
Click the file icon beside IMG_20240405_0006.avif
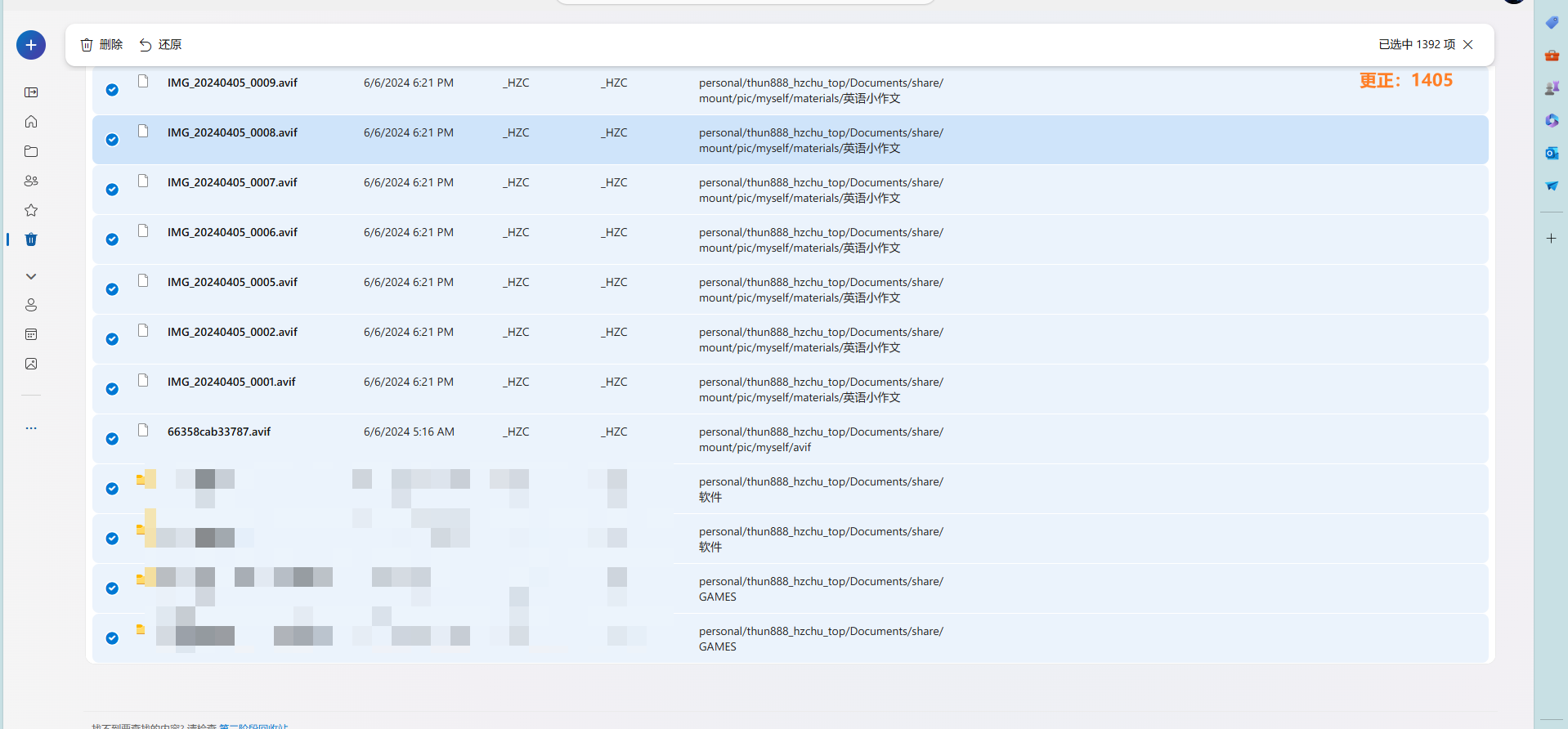pyautogui.click(x=143, y=230)
